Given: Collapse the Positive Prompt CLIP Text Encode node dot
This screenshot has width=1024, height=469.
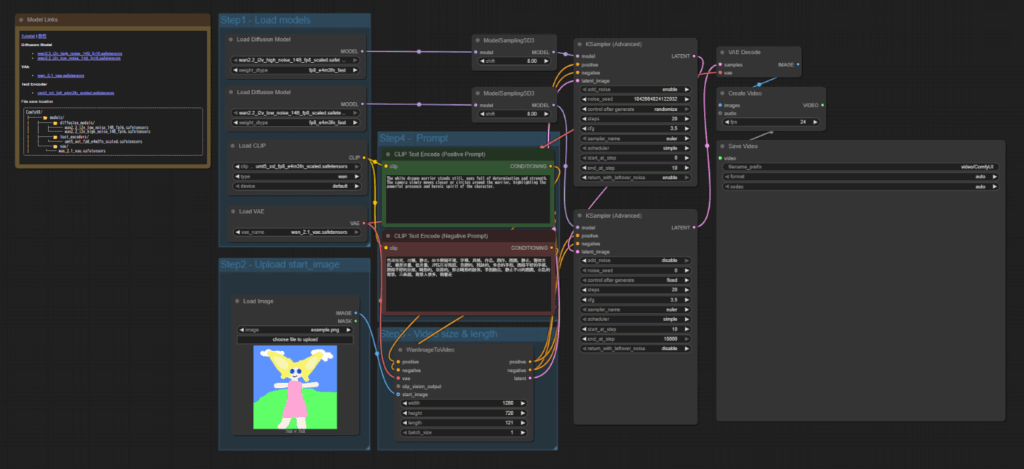Looking at the screenshot, I should (387, 154).
